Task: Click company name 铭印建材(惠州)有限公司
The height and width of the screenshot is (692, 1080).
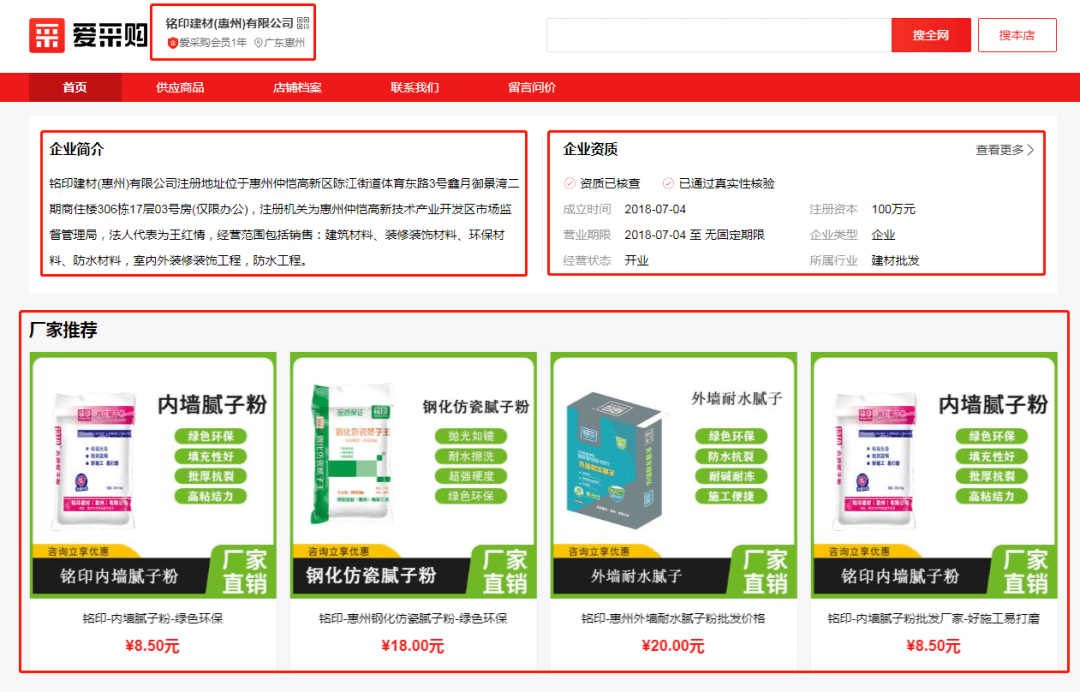Action: (x=229, y=23)
